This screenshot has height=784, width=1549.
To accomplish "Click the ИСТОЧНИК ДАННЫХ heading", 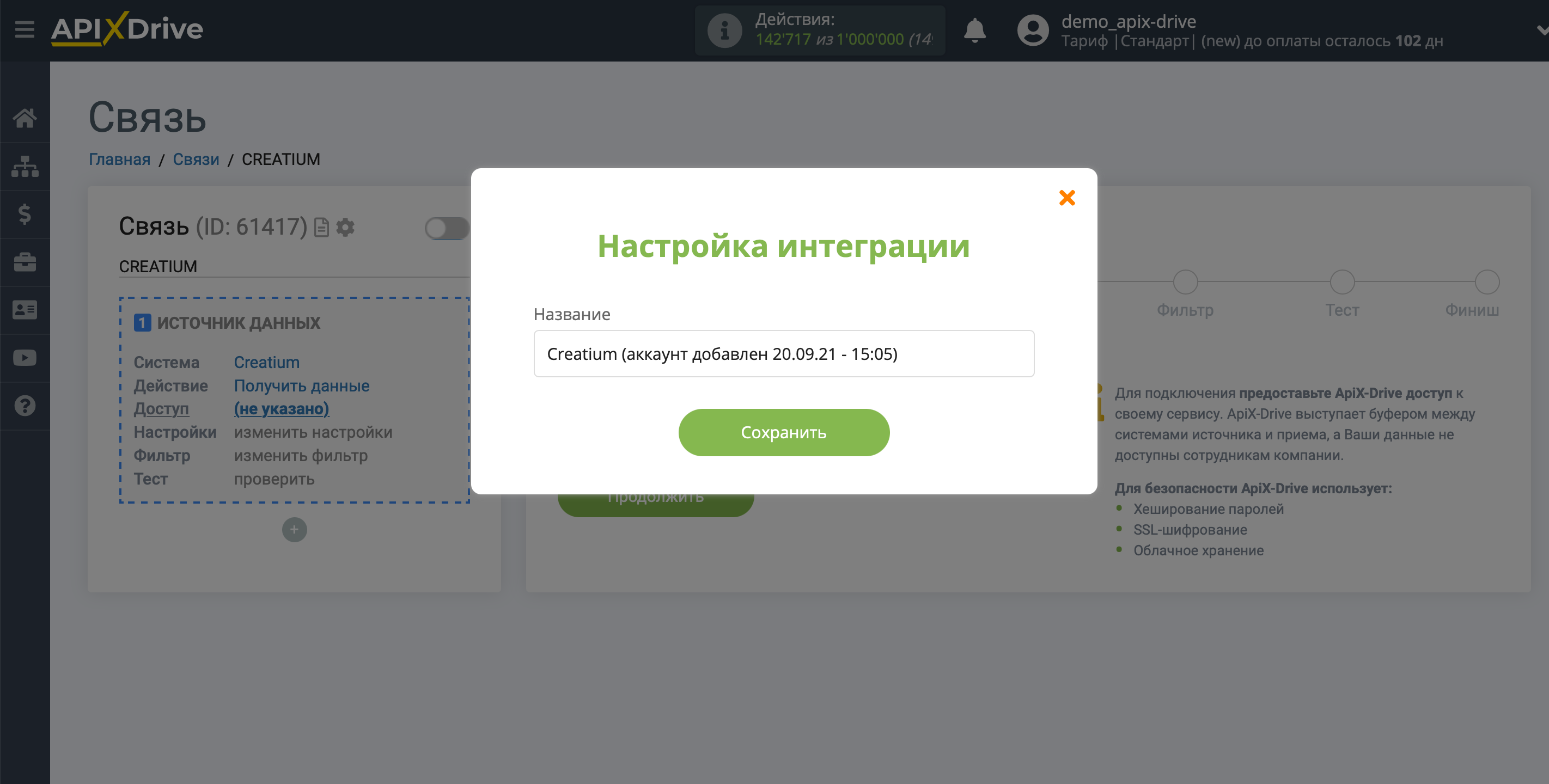I will click(239, 323).
